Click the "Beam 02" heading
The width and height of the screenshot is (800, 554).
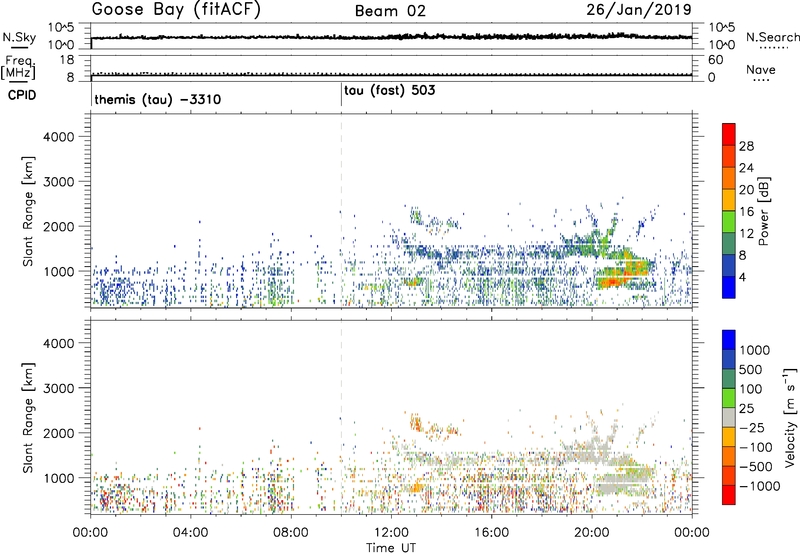coord(390,11)
